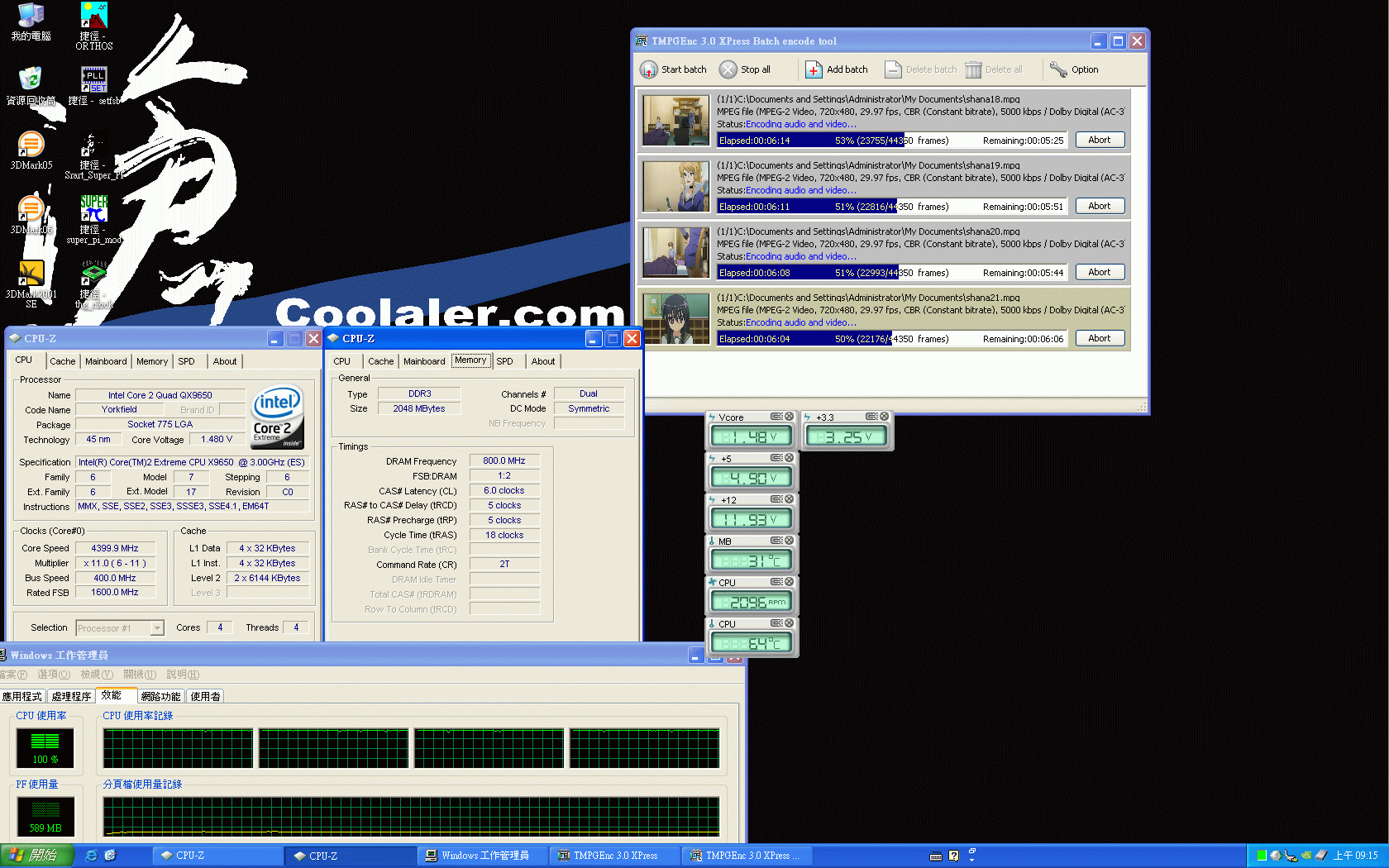Click the greyed-out Delete all trash icon
1389x868 pixels.
973,69
